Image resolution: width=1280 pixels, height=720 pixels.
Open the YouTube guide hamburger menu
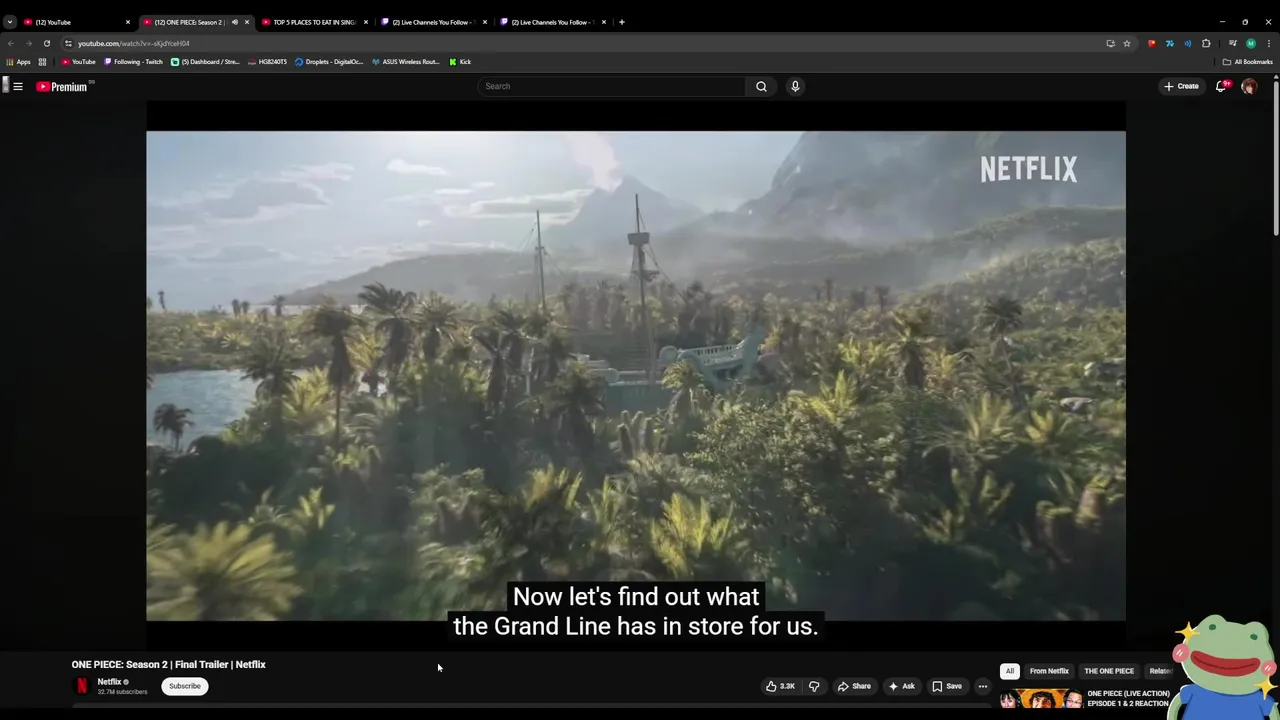click(18, 87)
